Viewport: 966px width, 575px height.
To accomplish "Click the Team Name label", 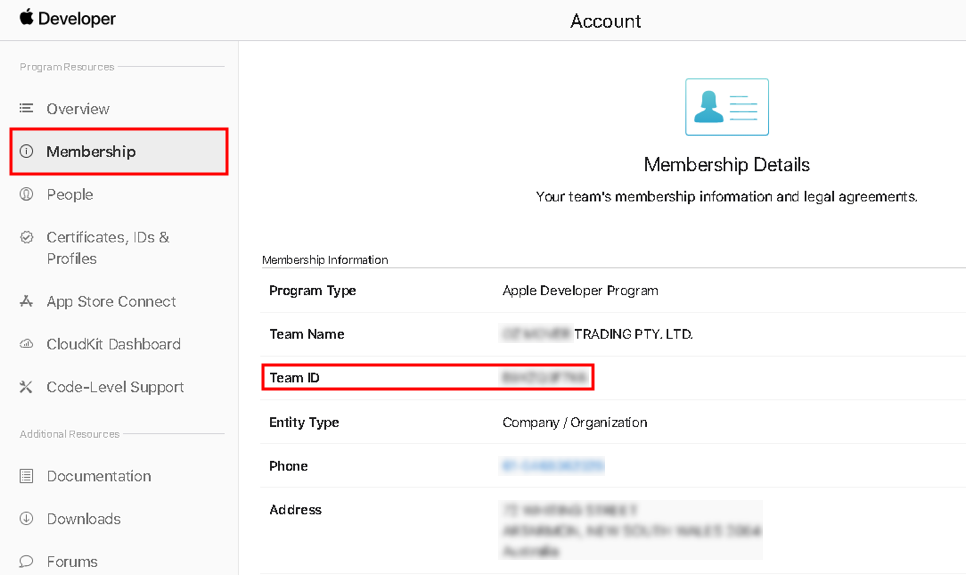I will [307, 334].
